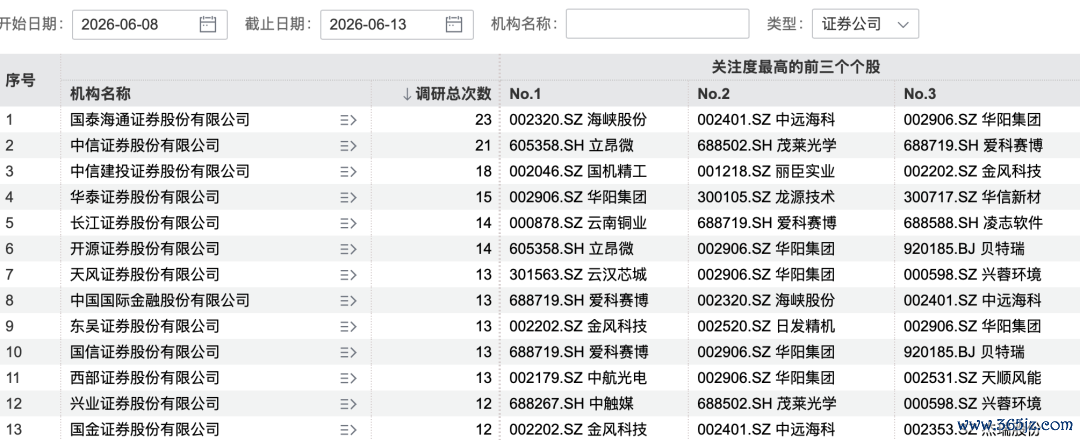
Task: Open the end date calendar picker icon
Action: tap(454, 24)
